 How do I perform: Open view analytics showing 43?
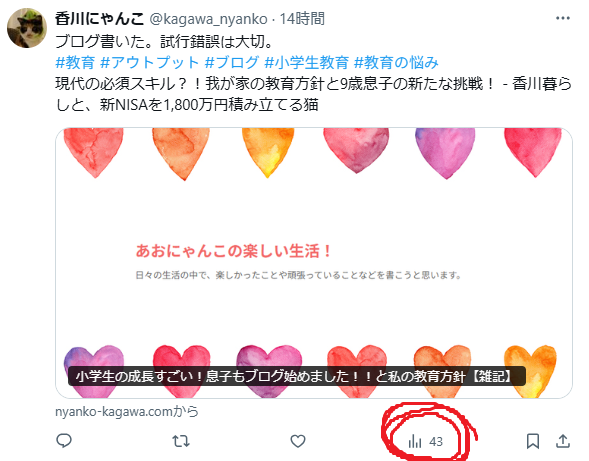click(x=426, y=441)
